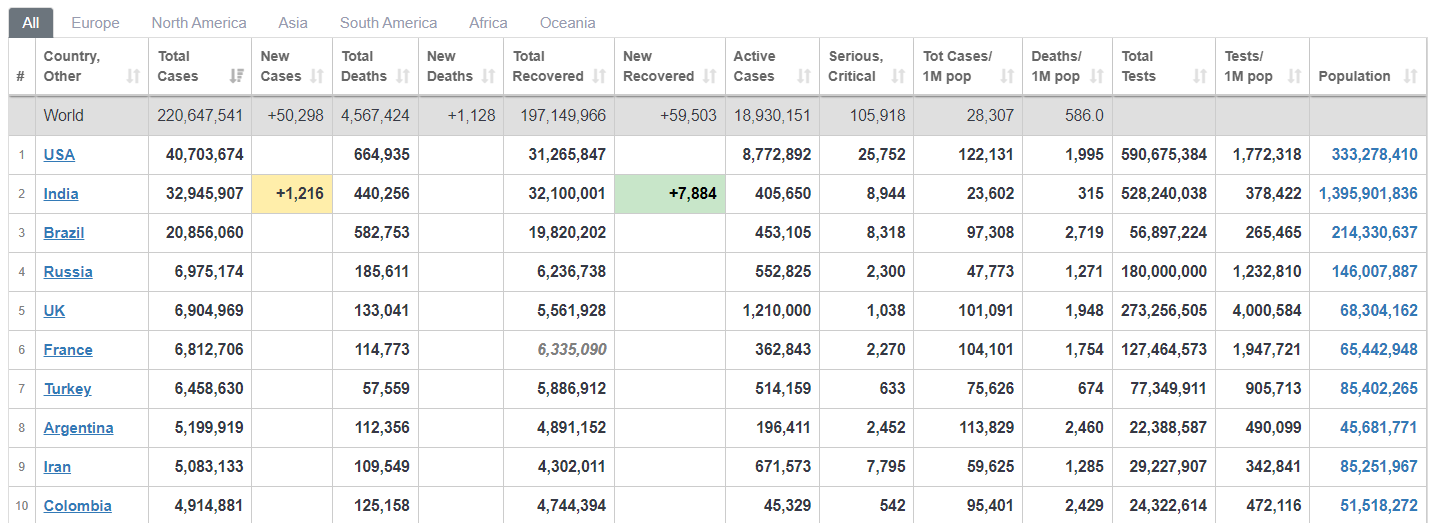Sort by Total Tests arrow icon

1200,76
